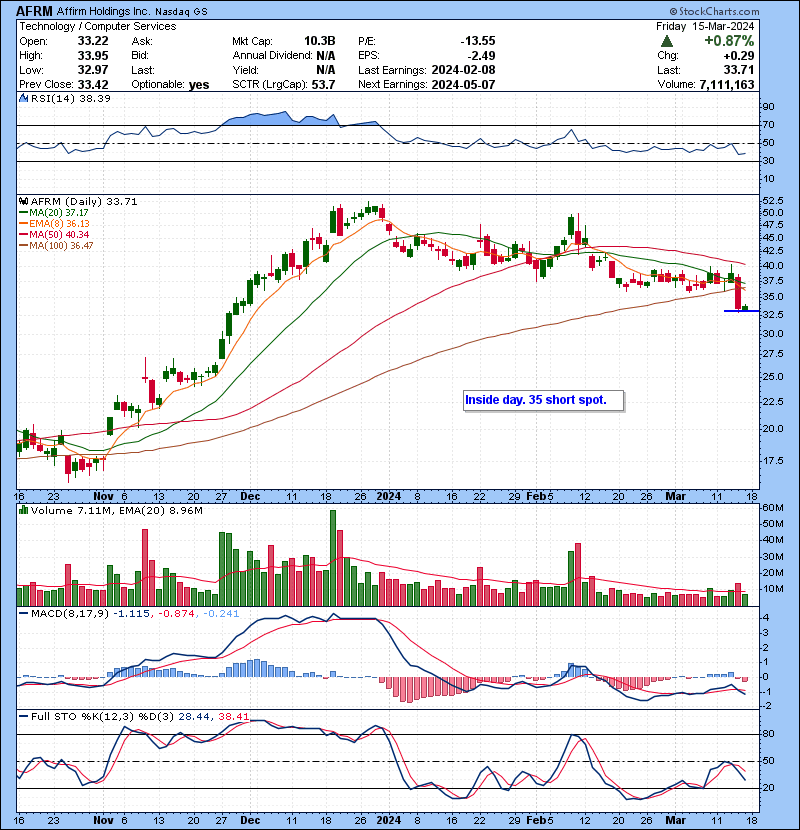Click the Last price 33.71 in header
Image resolution: width=800 pixels, height=830 pixels.
point(739,70)
